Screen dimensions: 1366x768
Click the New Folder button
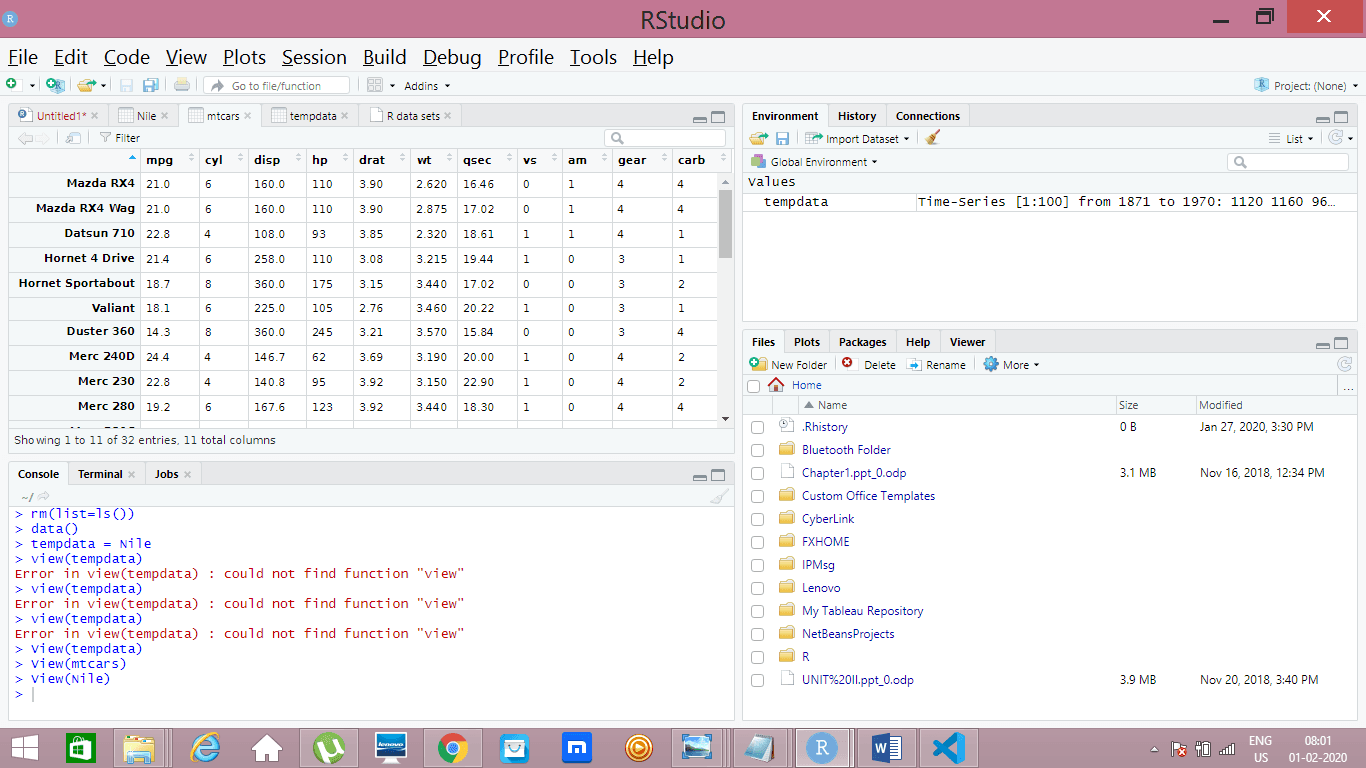pos(789,365)
